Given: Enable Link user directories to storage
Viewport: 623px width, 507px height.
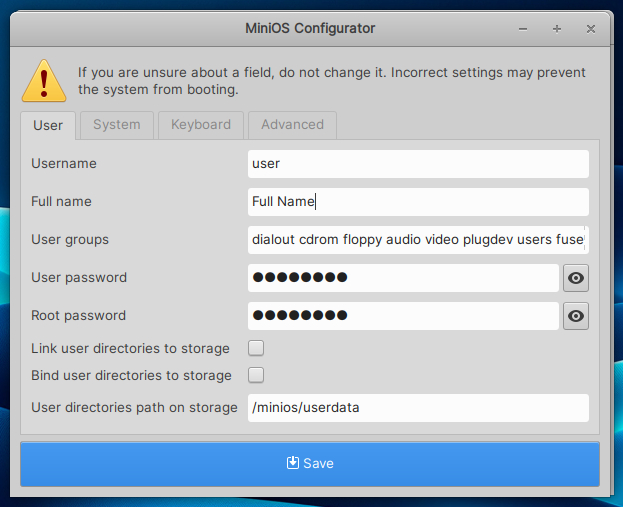Looking at the screenshot, I should click(256, 348).
